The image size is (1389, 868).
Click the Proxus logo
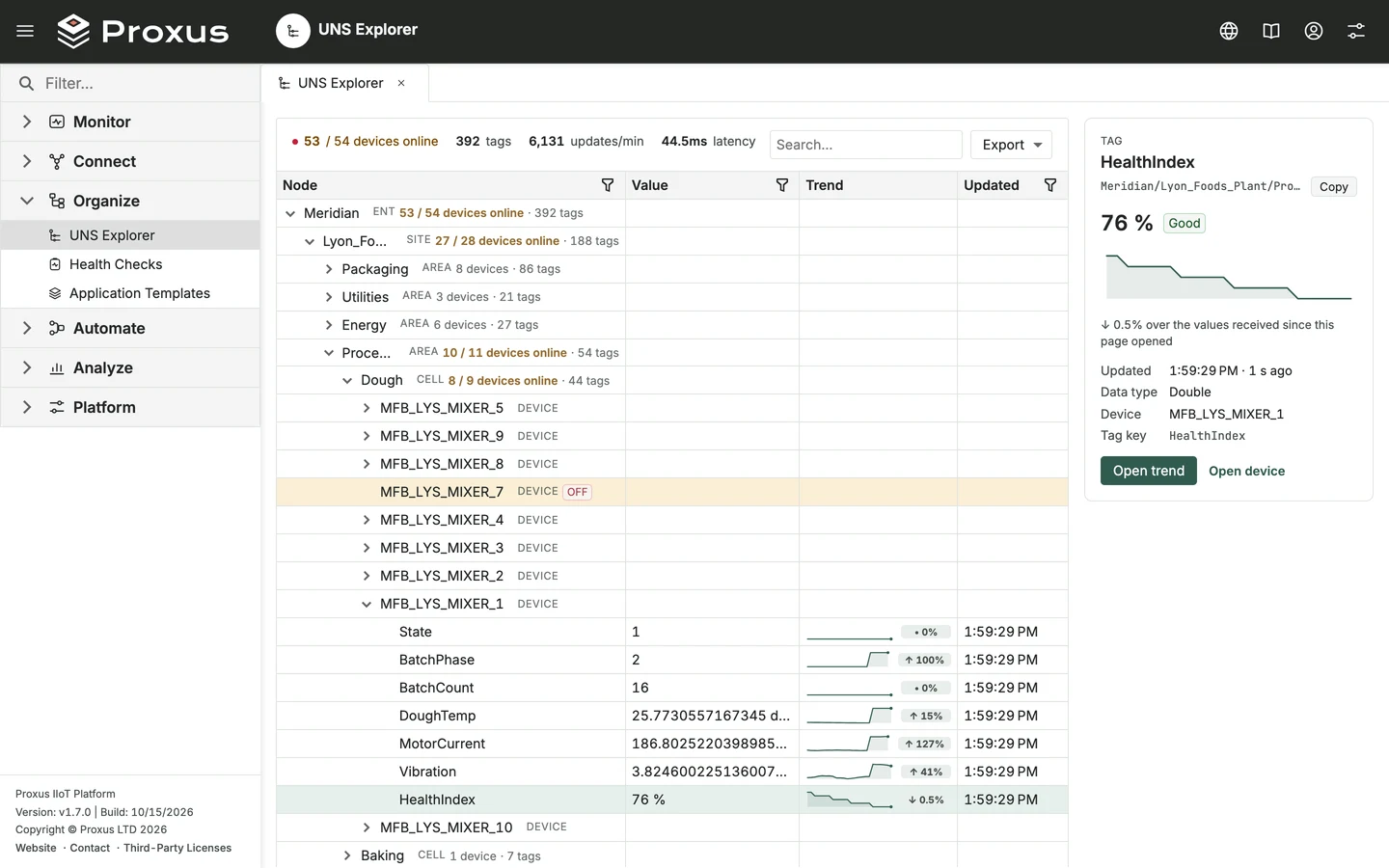pyautogui.click(x=143, y=31)
